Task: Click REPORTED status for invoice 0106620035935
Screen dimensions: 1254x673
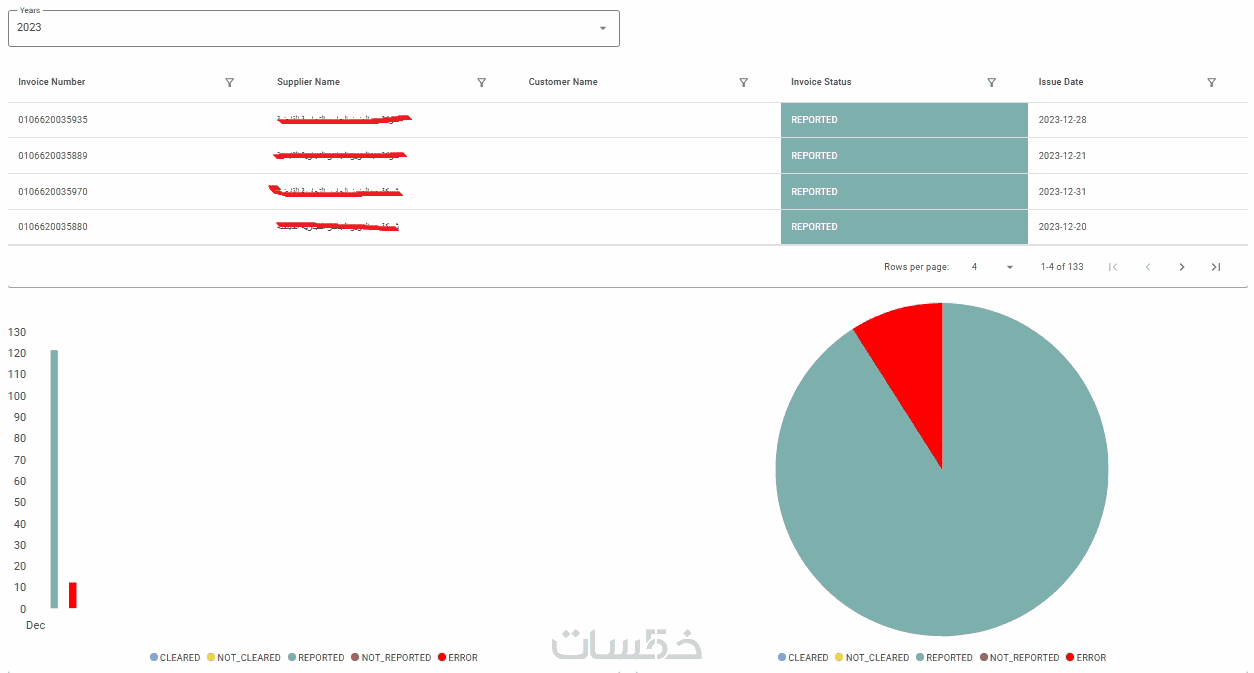Action: [x=904, y=120]
